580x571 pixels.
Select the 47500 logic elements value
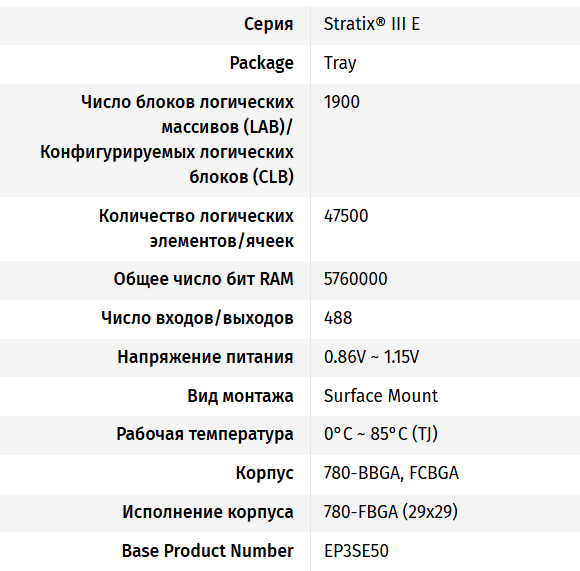[x=346, y=216]
